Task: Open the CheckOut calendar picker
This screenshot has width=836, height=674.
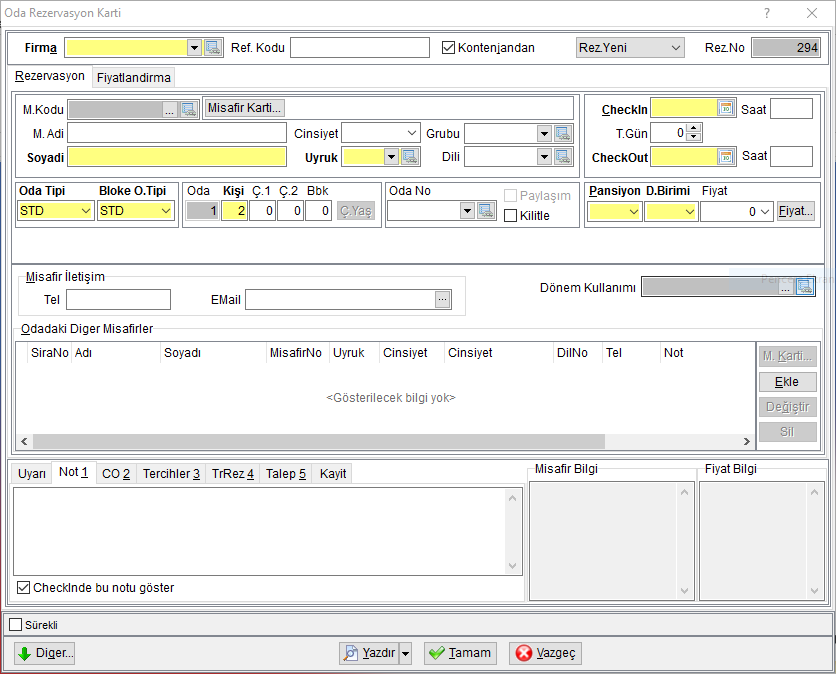Action: point(726,157)
